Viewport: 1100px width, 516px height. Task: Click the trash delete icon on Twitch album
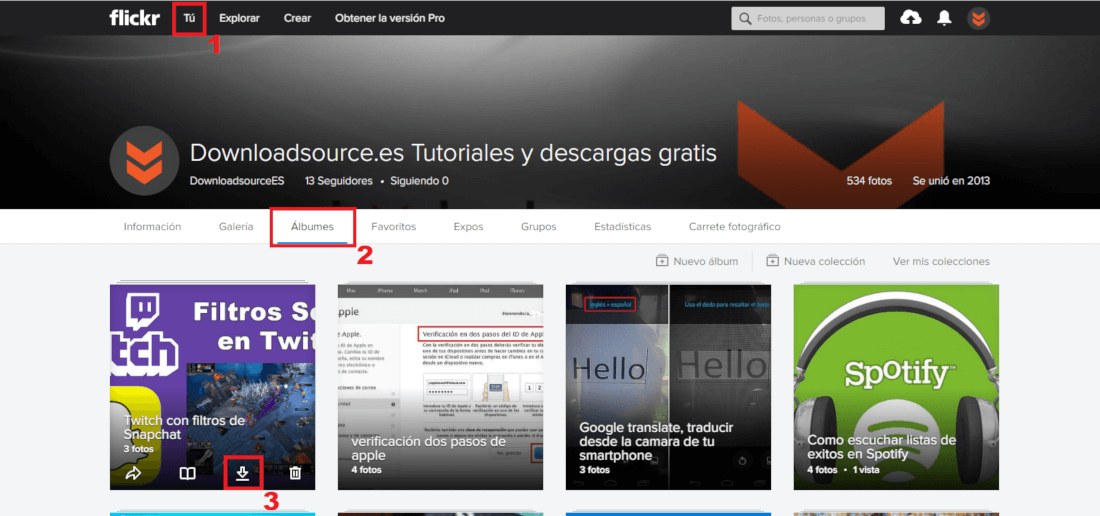[295, 473]
